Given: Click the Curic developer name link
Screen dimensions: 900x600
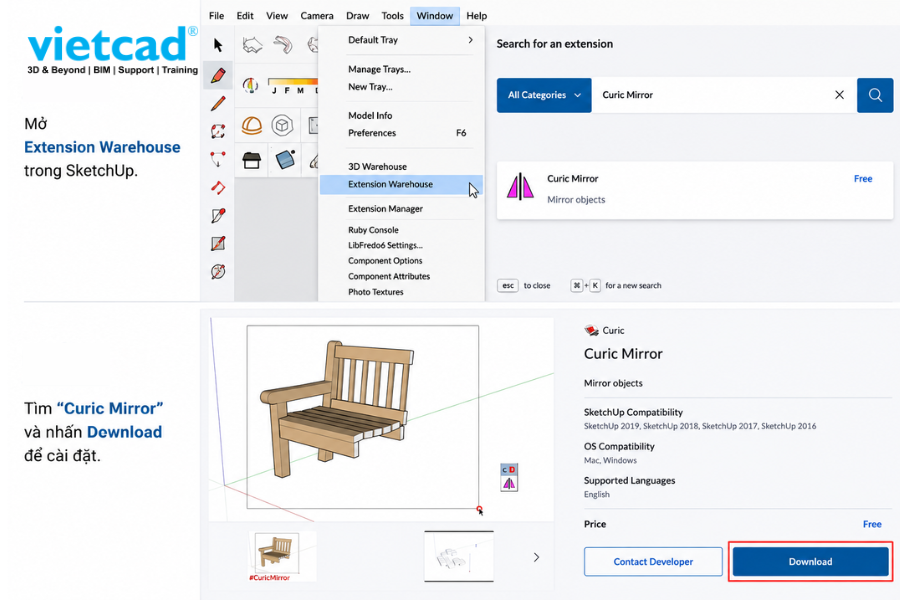Looking at the screenshot, I should coord(613,331).
